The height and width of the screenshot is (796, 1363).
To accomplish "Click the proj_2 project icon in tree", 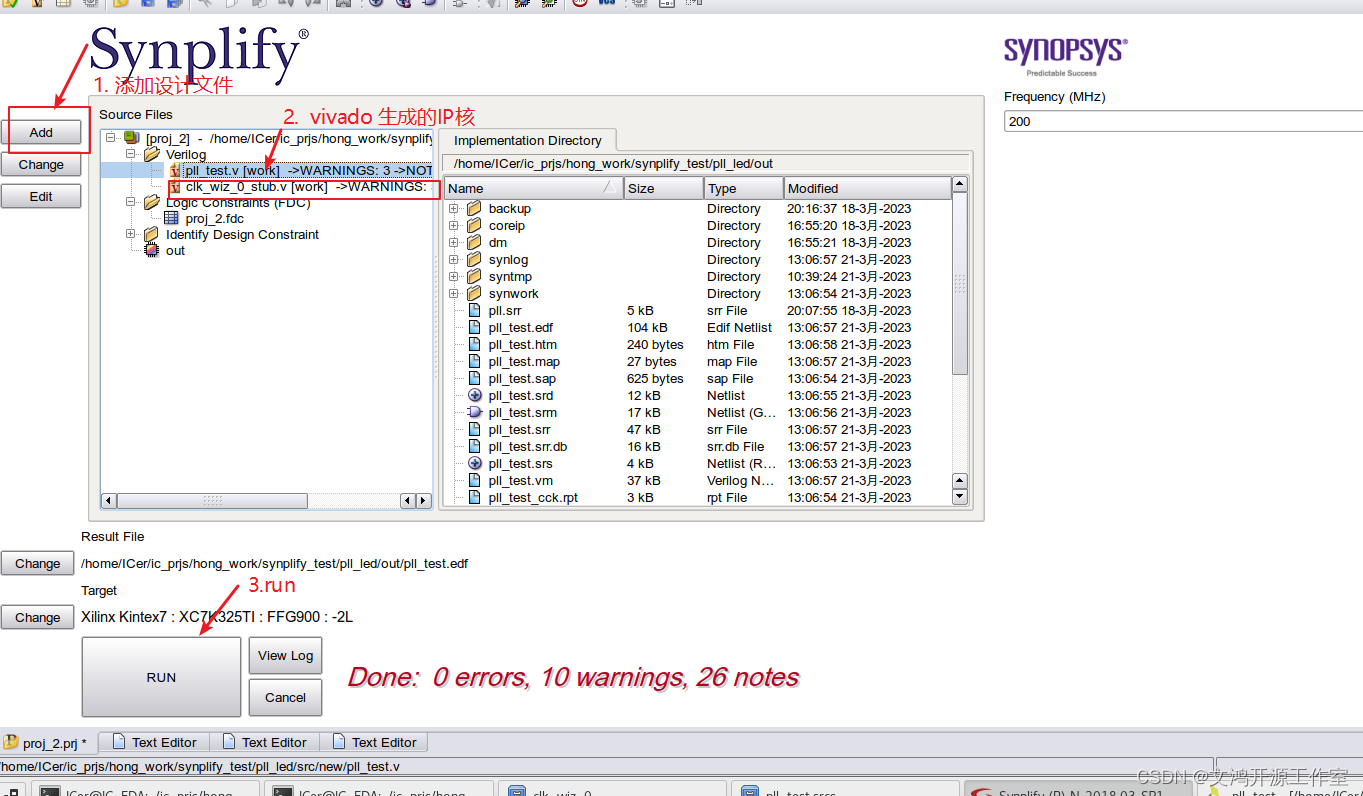I will click(131, 138).
